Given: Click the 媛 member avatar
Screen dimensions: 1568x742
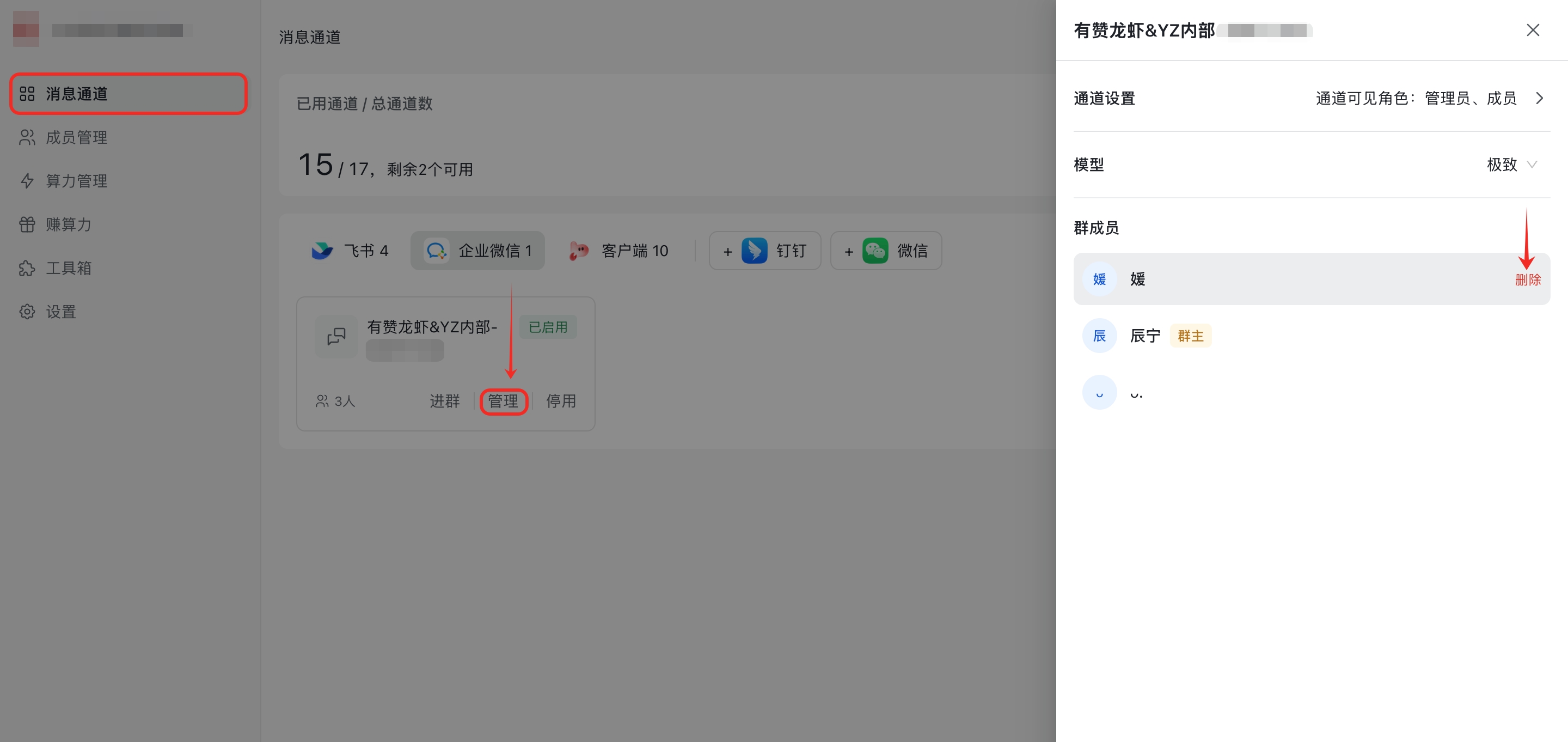Looking at the screenshot, I should click(1099, 279).
